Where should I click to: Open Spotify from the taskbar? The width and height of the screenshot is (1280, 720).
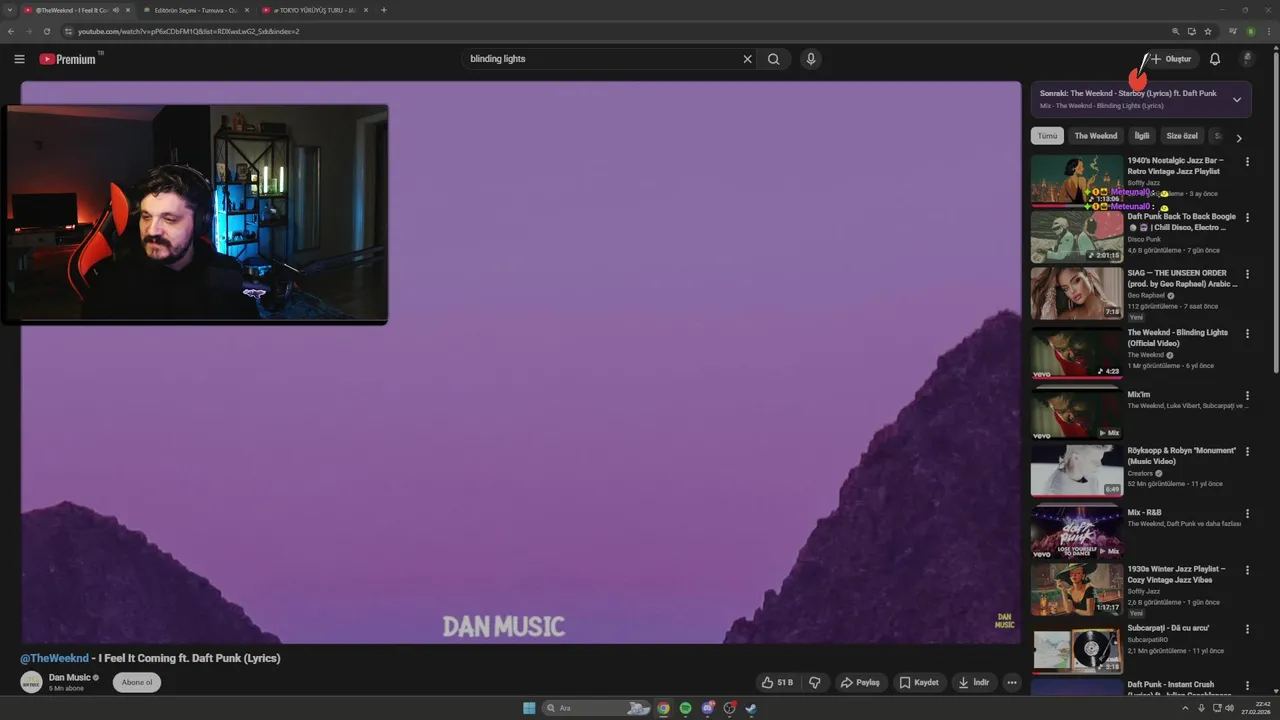[686, 708]
